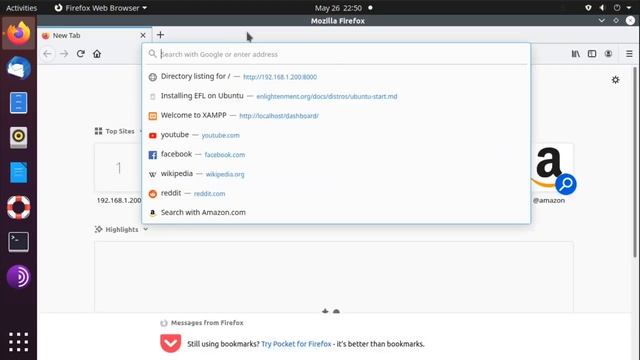Show Applications grid in dock
The image size is (640, 360).
[18, 342]
